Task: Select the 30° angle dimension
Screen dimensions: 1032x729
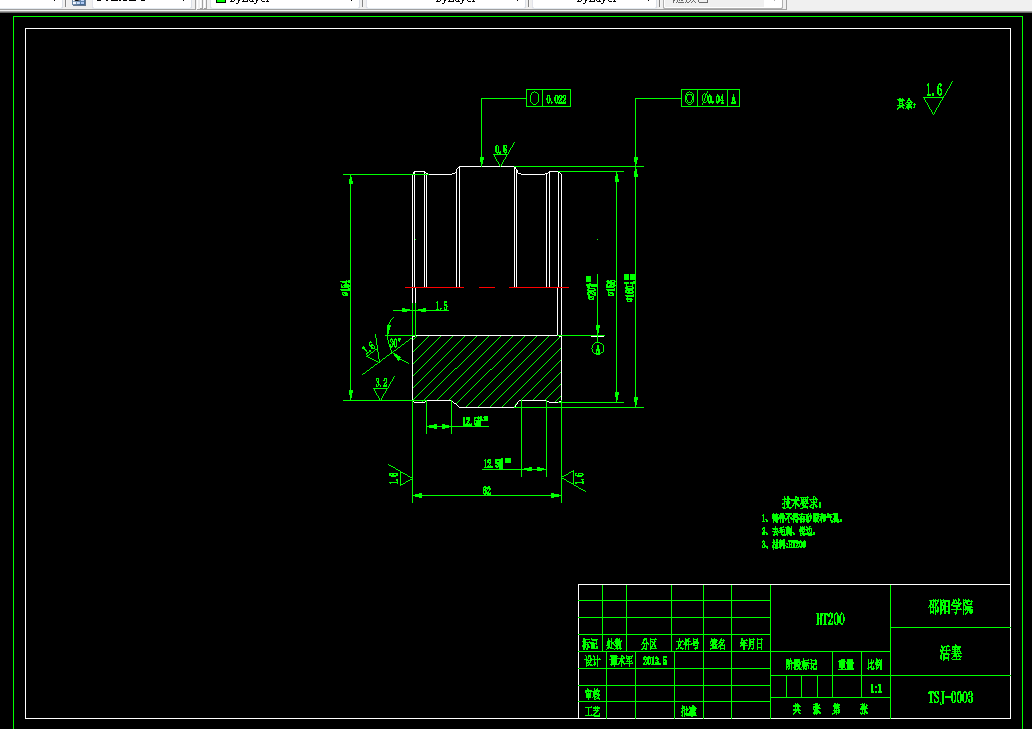Action: click(394, 343)
